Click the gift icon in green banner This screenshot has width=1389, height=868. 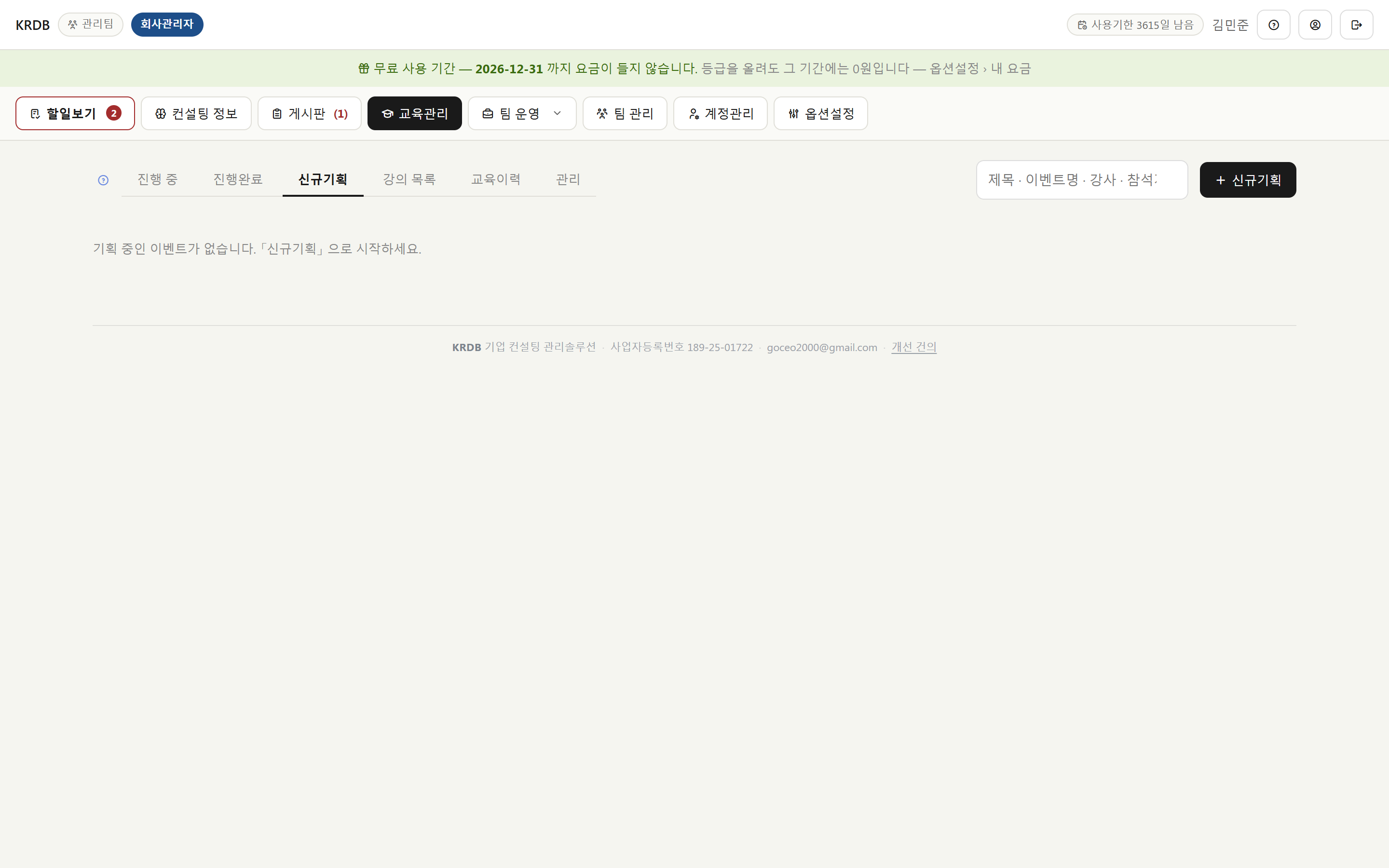click(364, 68)
